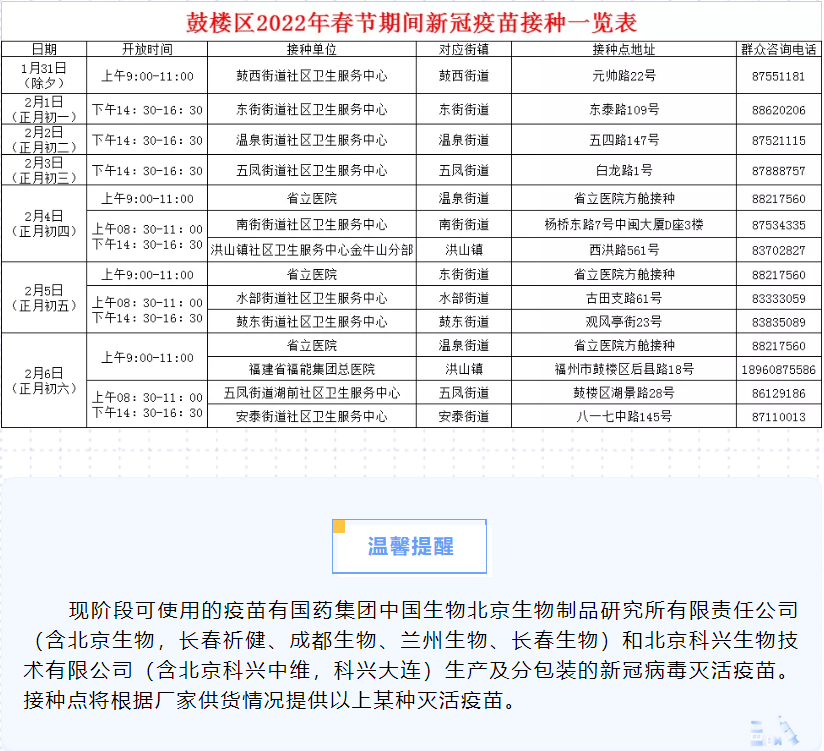Select paragraph line 接种点将根据厂家供货情况提供以上某种灭活疫苗
This screenshot has height=751, width=824.
(x=270, y=700)
